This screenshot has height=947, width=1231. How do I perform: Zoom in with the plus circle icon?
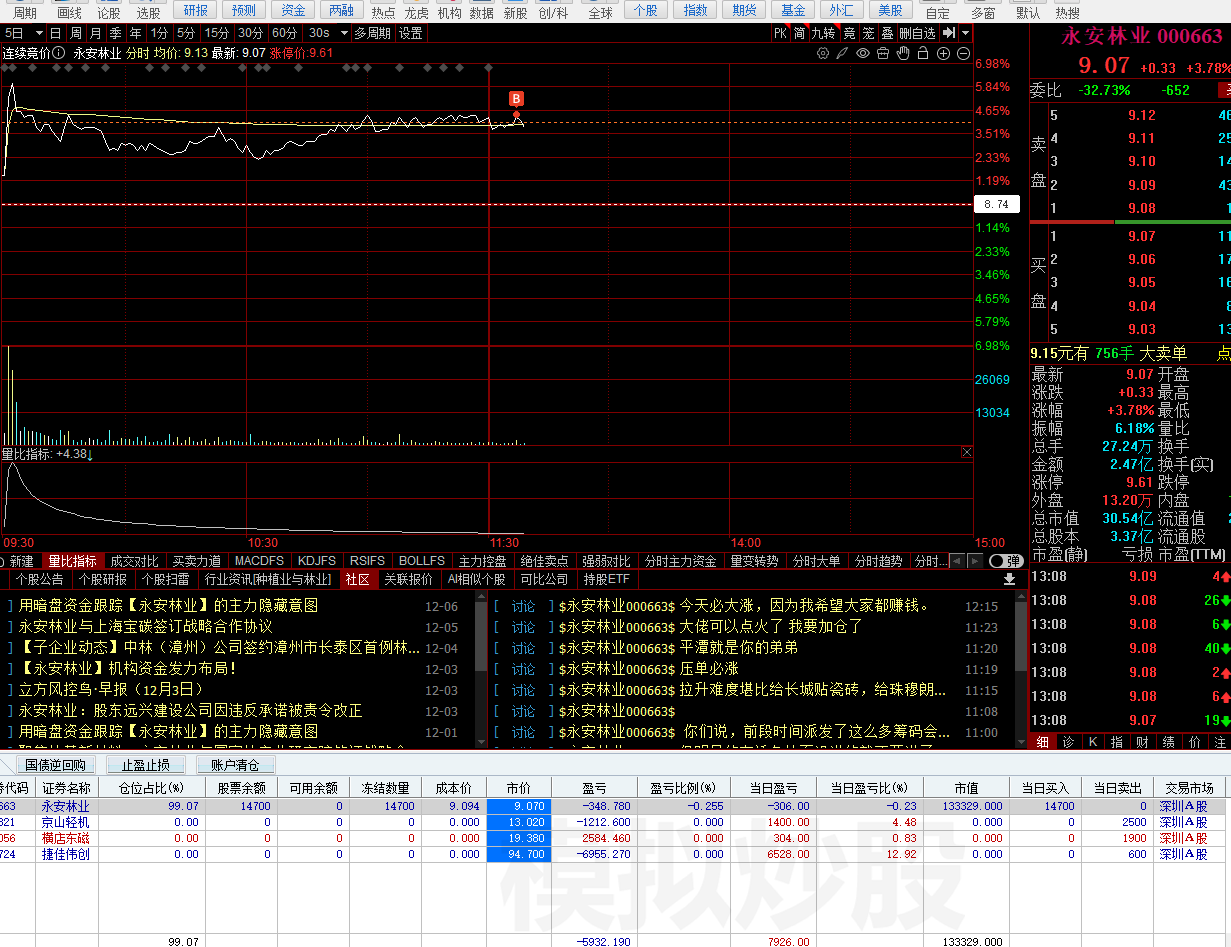pyautogui.click(x=943, y=53)
